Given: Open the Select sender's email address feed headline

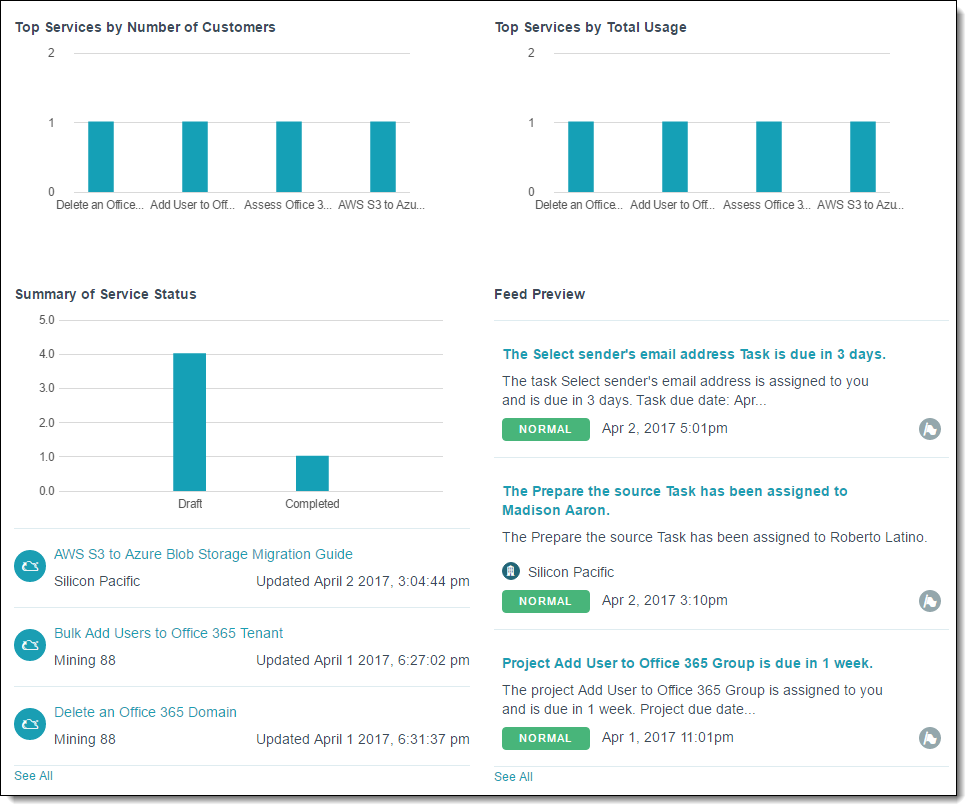Looking at the screenshot, I should (694, 354).
